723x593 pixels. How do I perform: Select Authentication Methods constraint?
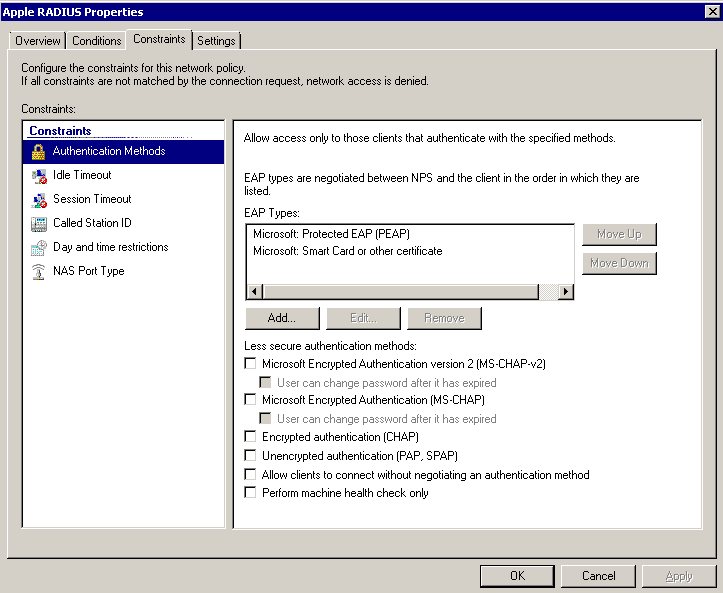(123, 152)
